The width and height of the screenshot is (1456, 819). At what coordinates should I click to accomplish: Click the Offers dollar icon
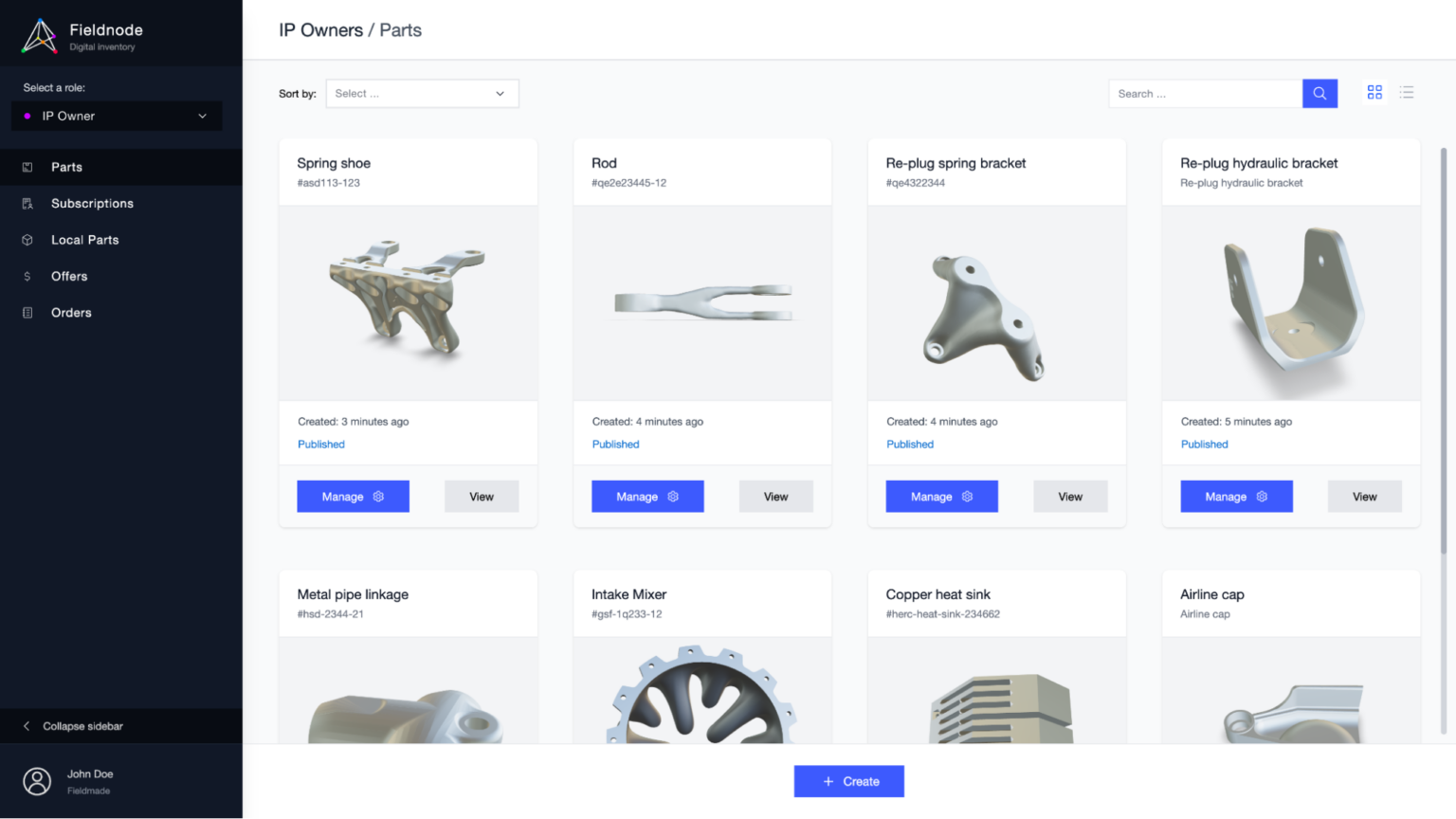(x=27, y=277)
